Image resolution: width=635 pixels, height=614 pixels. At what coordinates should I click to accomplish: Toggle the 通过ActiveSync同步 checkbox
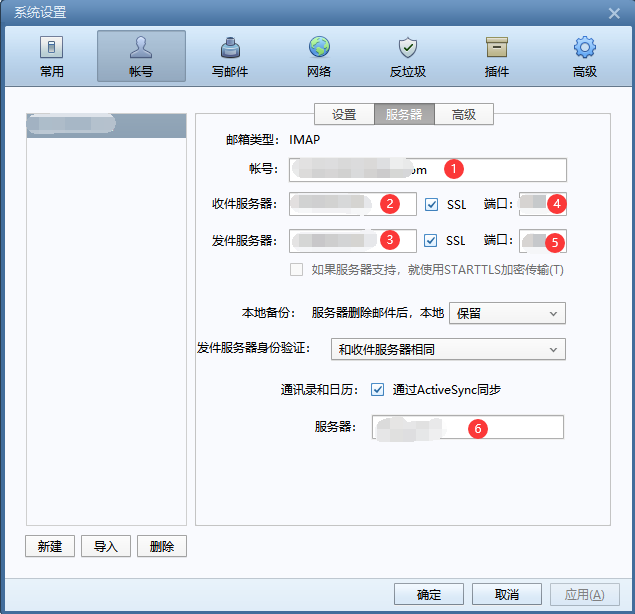point(378,389)
